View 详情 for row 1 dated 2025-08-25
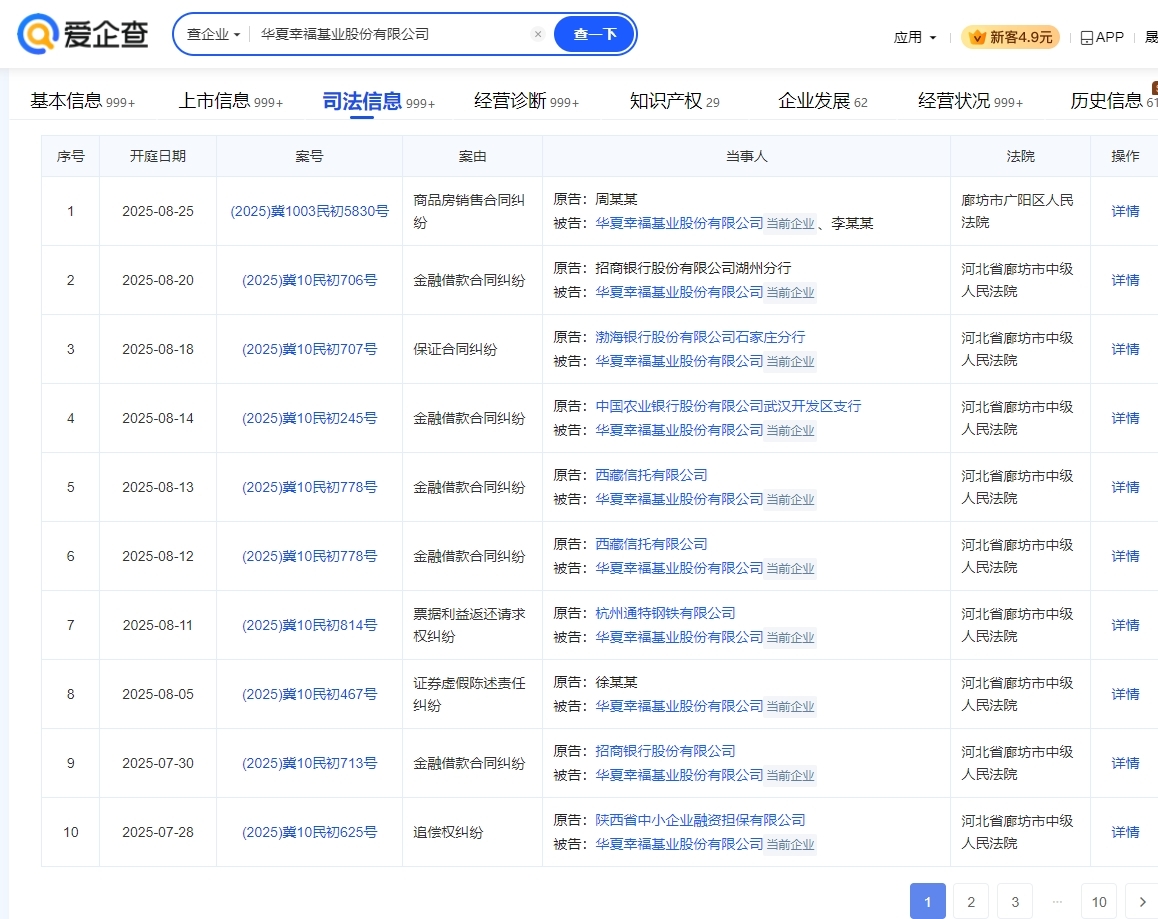The image size is (1158, 919). (1125, 211)
